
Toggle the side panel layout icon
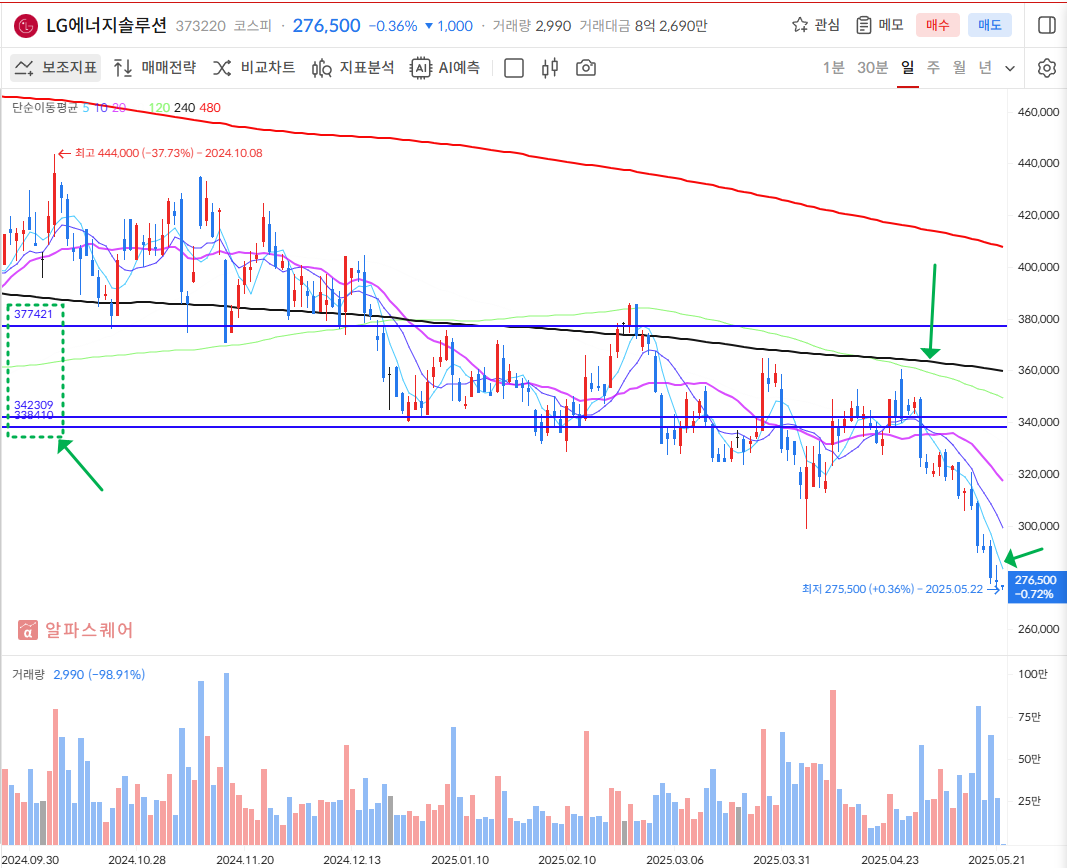tap(1047, 25)
